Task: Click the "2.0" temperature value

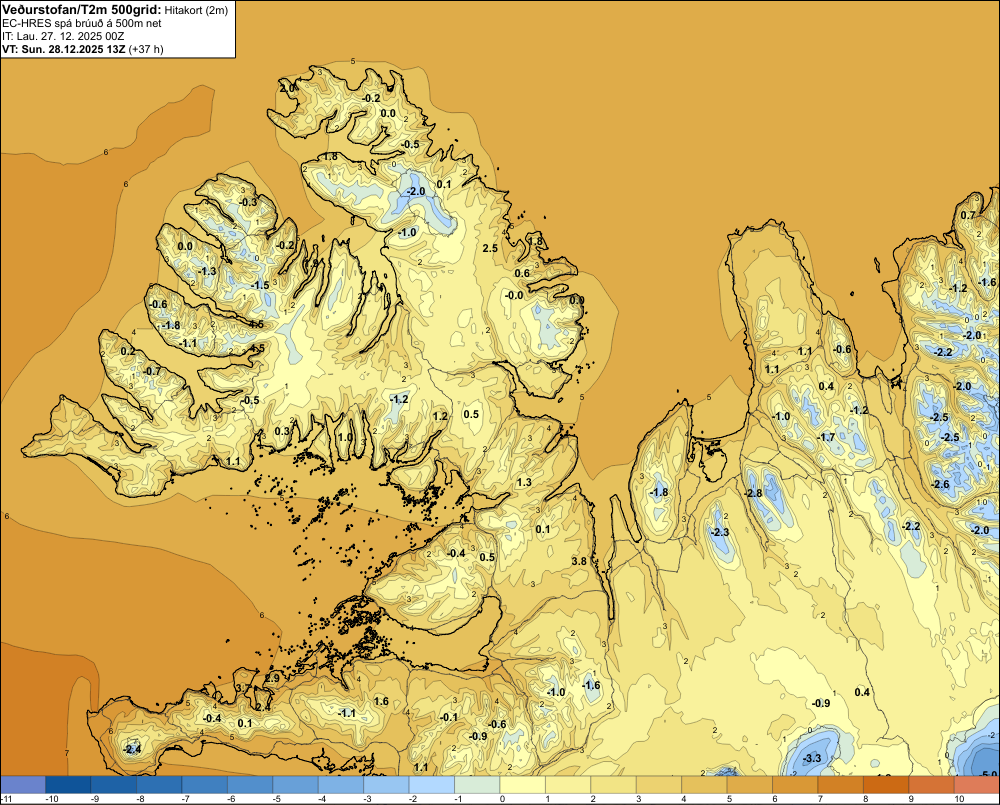Action: point(287,88)
